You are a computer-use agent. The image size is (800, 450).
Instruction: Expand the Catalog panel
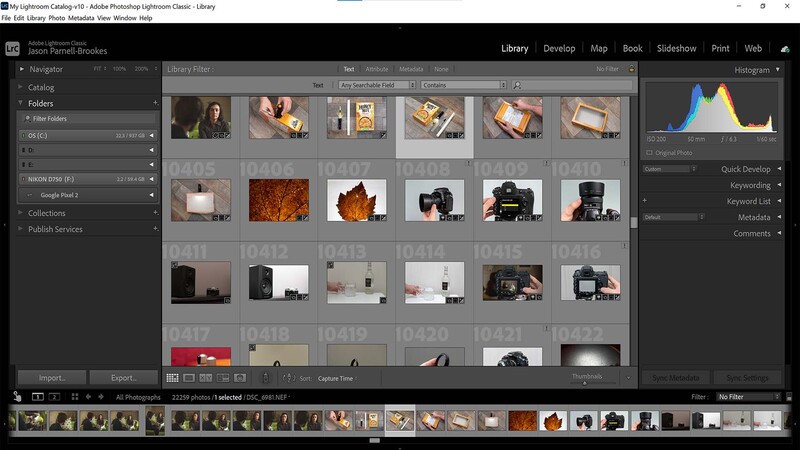click(x=20, y=87)
